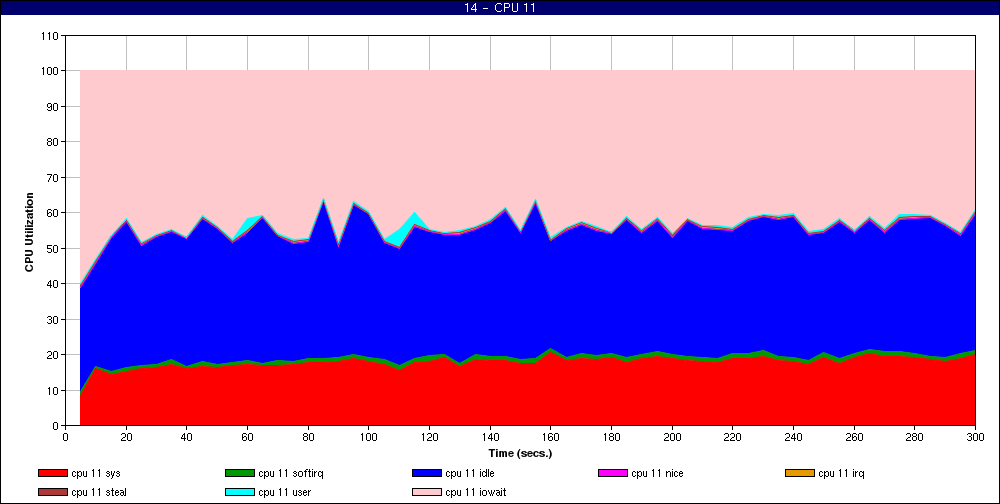Click the x-axis tick value 0
The height and width of the screenshot is (504, 1000).
[65, 438]
